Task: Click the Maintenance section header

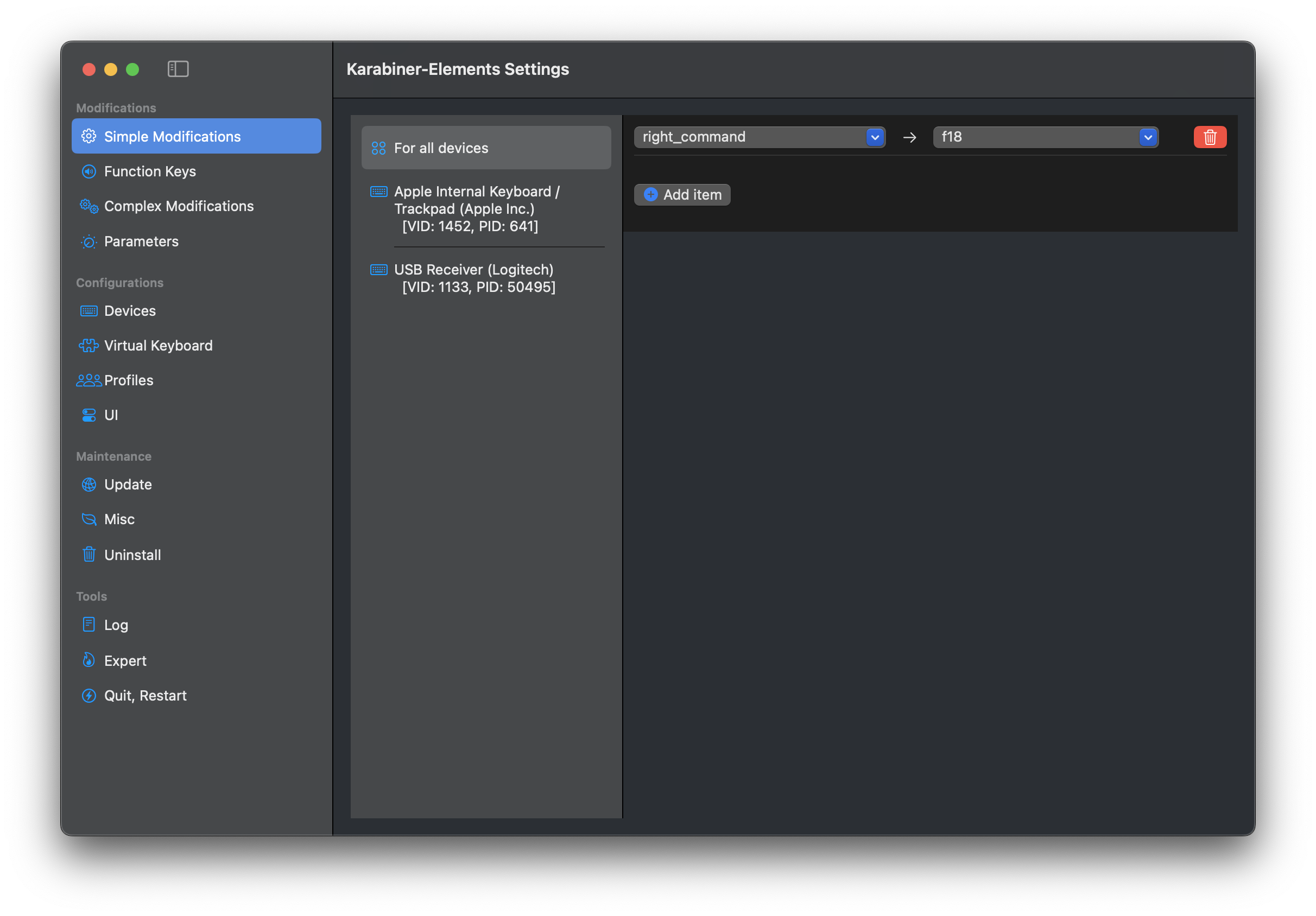Action: (113, 456)
